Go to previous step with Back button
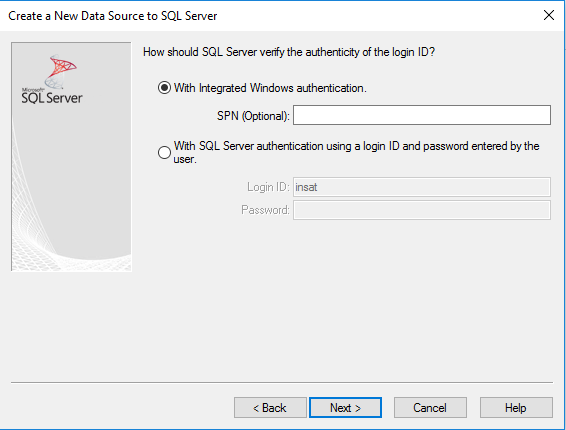 [x=270, y=408]
